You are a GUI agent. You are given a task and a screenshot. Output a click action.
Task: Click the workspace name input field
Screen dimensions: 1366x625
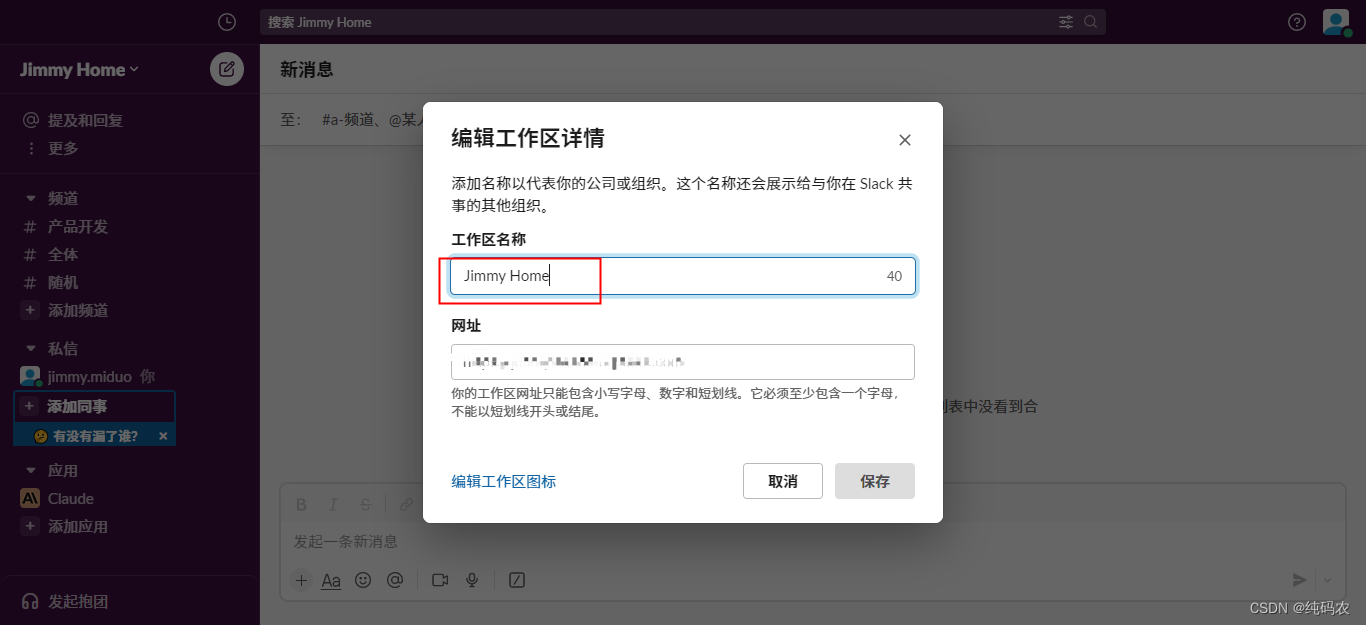coord(683,276)
